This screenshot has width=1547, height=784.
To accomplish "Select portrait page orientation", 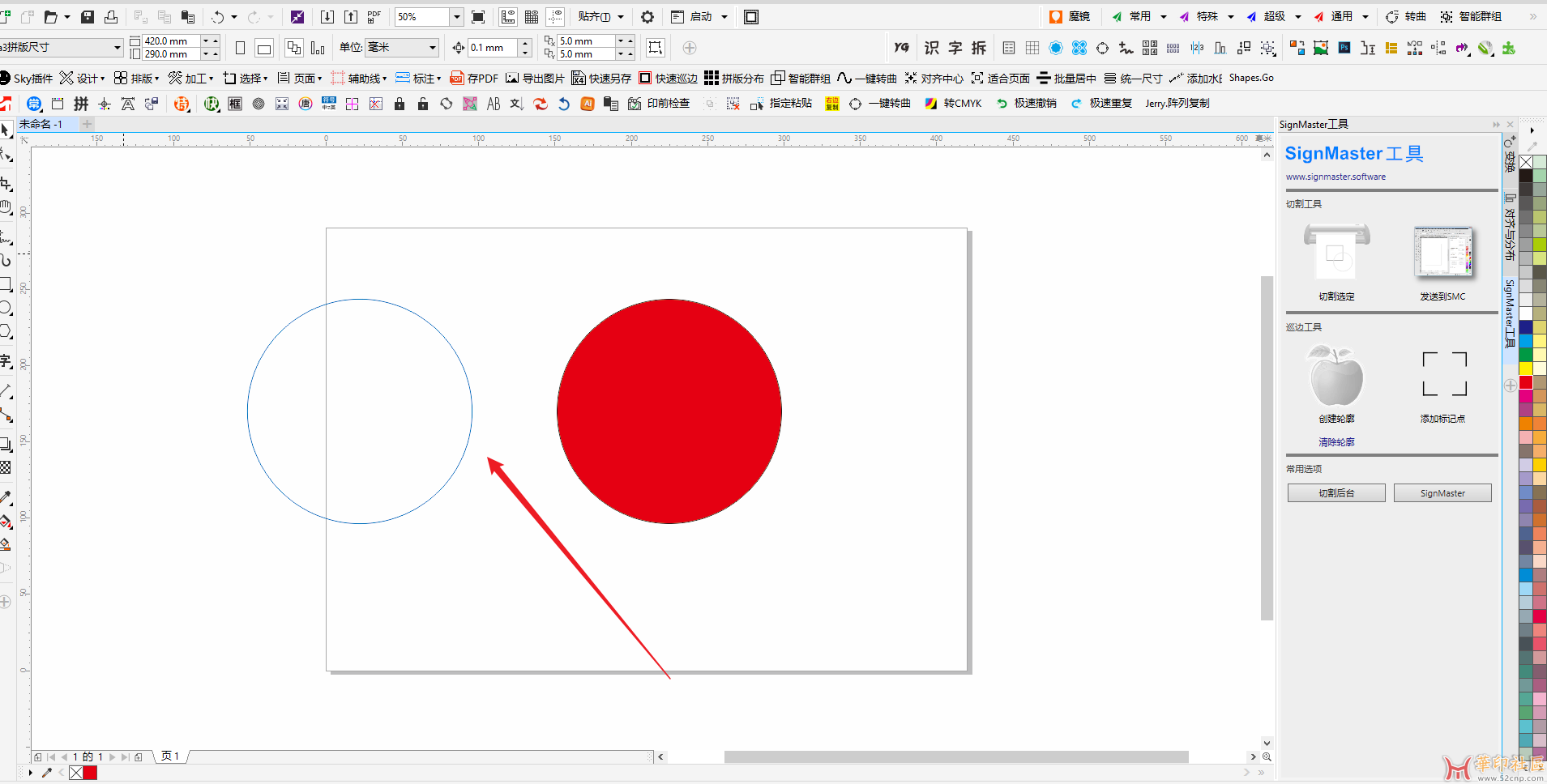I will click(240, 48).
